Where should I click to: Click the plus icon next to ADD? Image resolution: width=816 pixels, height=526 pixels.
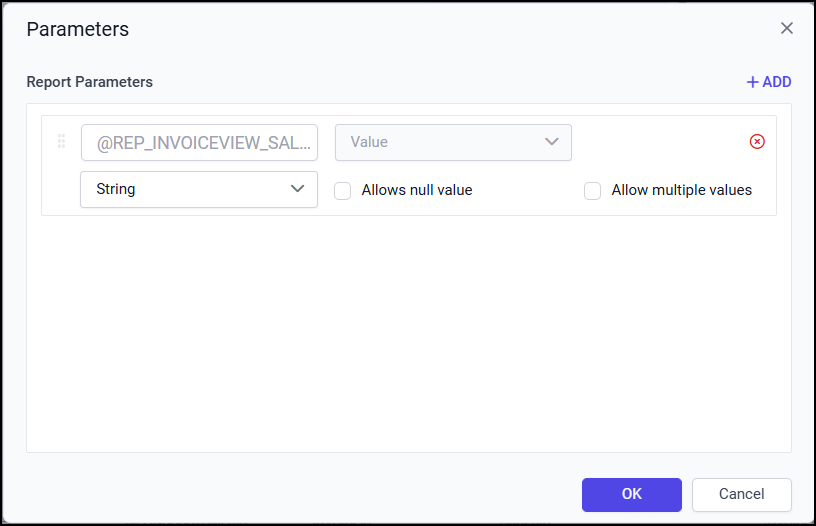click(753, 82)
